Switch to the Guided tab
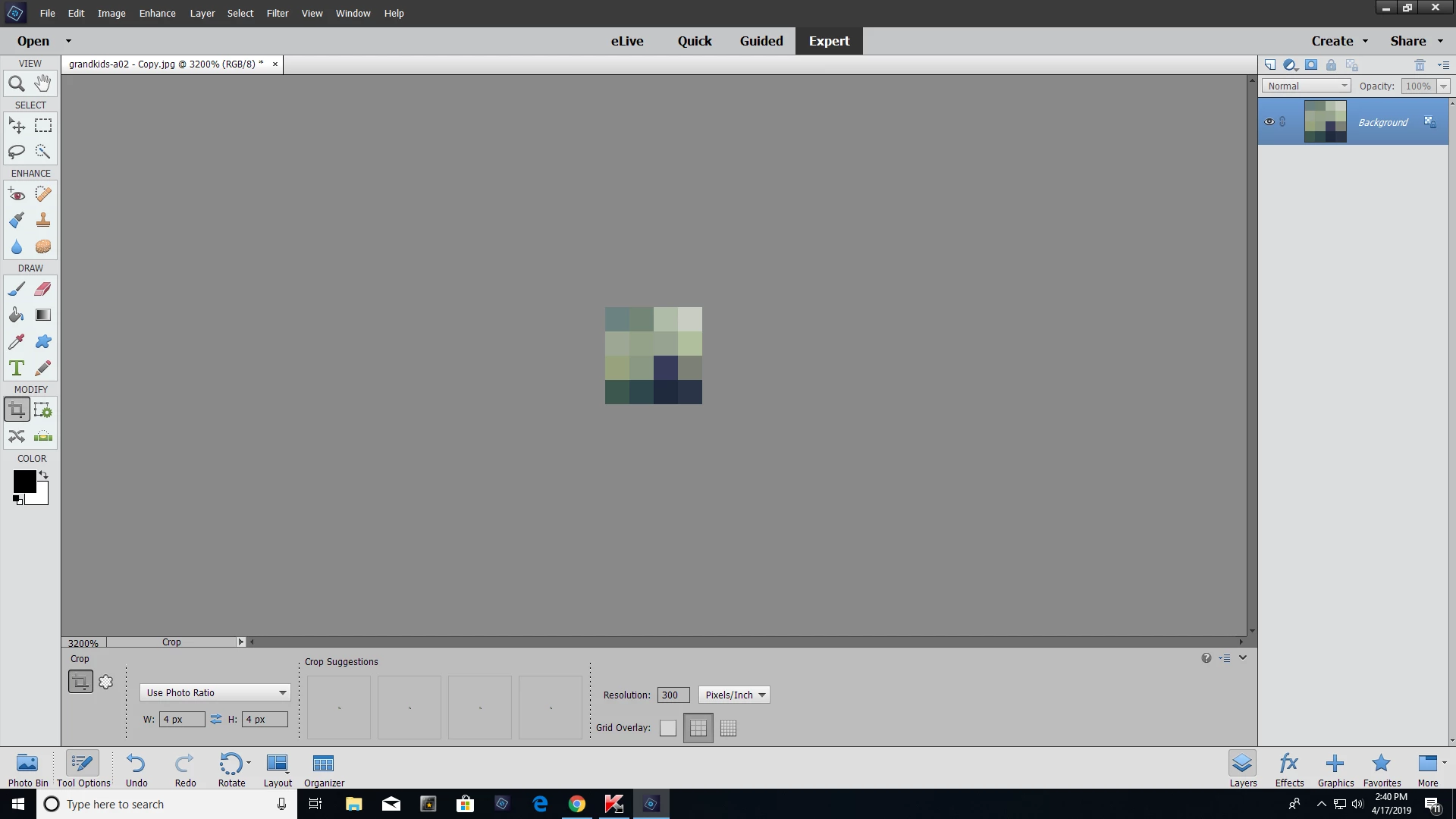1456x819 pixels. [761, 41]
